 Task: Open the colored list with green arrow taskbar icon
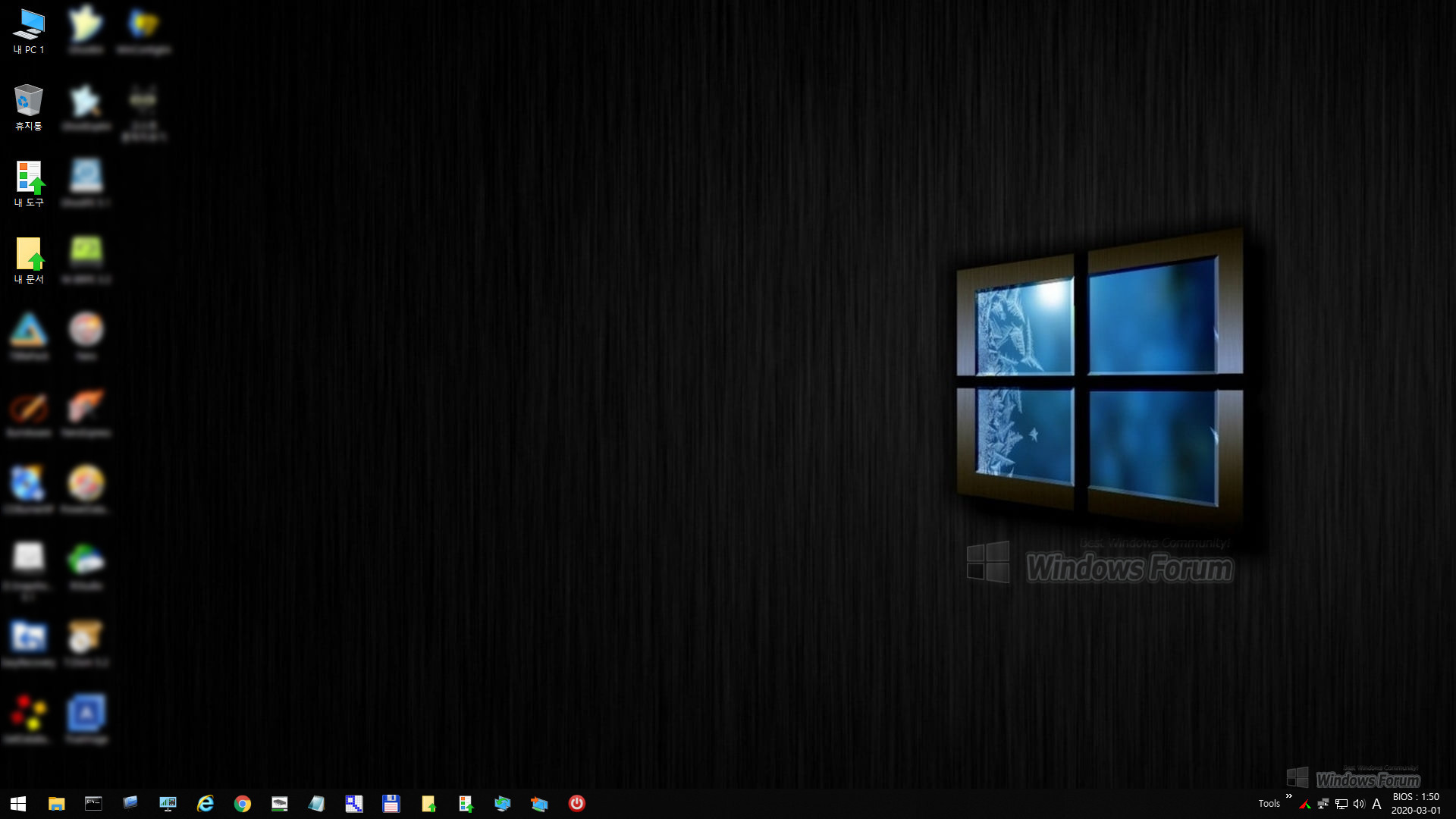(466, 803)
